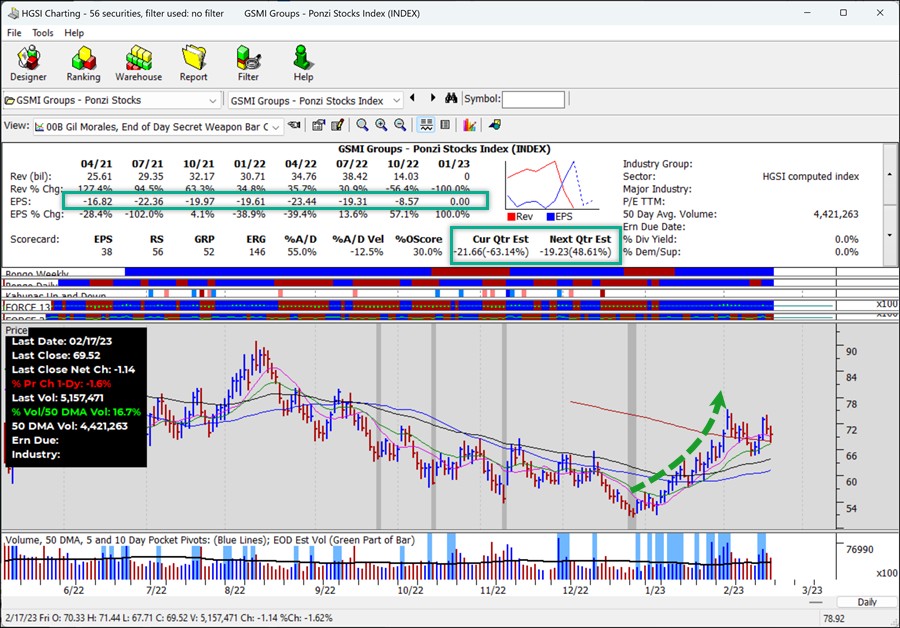The height and width of the screenshot is (628, 900).
Task: Open the Help menu
Action: click(73, 33)
